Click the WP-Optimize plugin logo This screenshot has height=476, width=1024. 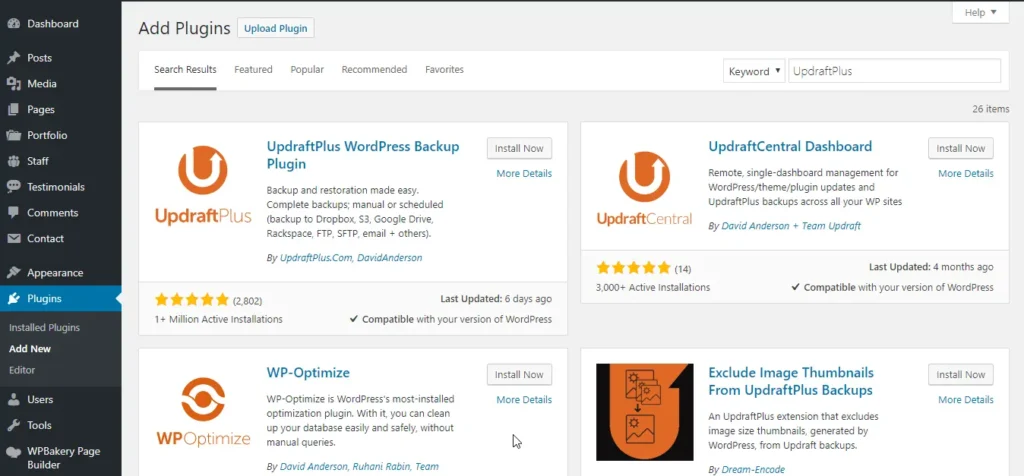tap(203, 412)
